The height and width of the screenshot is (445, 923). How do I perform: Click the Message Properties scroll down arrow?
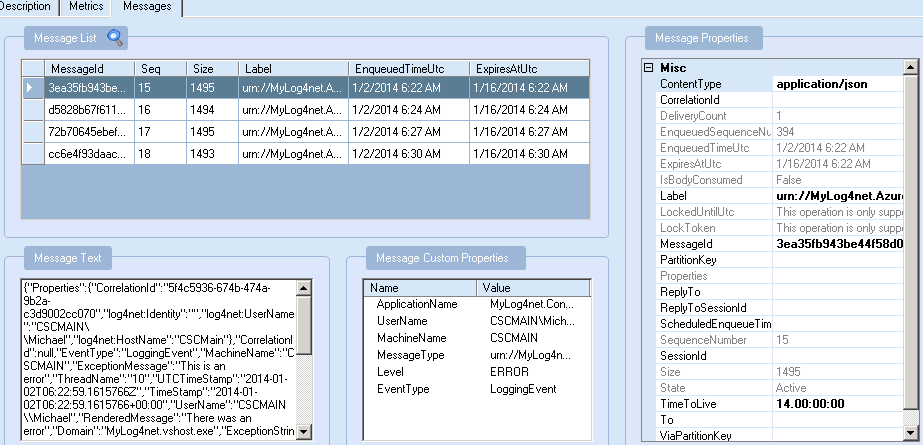[910, 434]
